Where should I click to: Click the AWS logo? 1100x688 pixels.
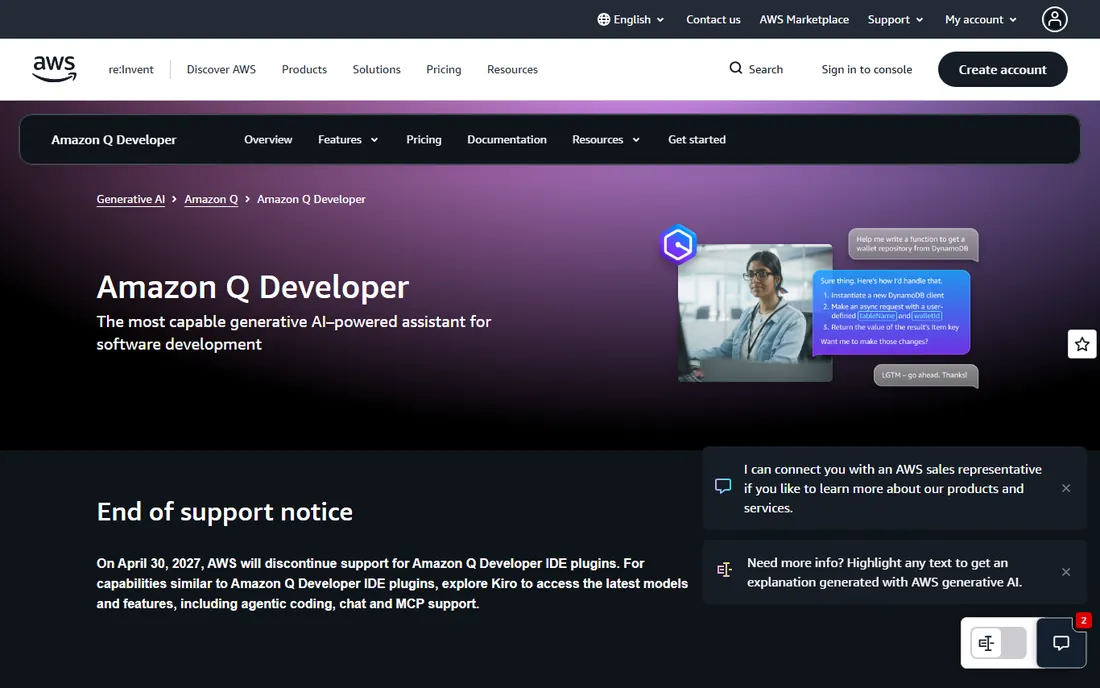54,69
